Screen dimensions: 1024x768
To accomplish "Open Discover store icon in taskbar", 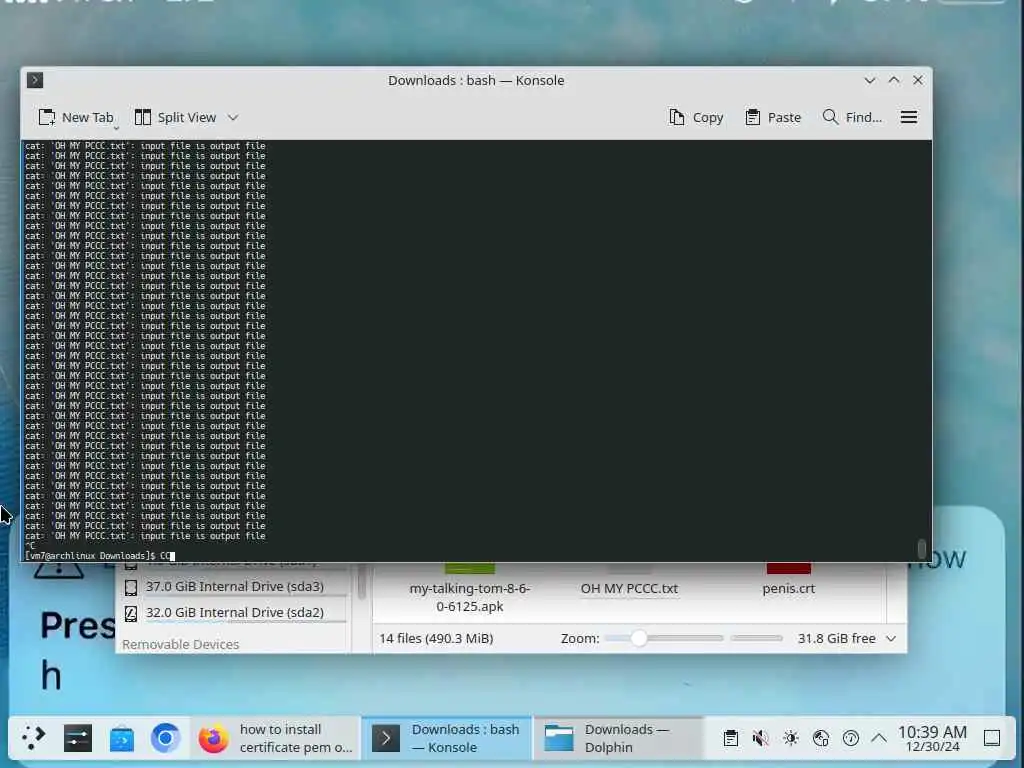I will click(121, 739).
